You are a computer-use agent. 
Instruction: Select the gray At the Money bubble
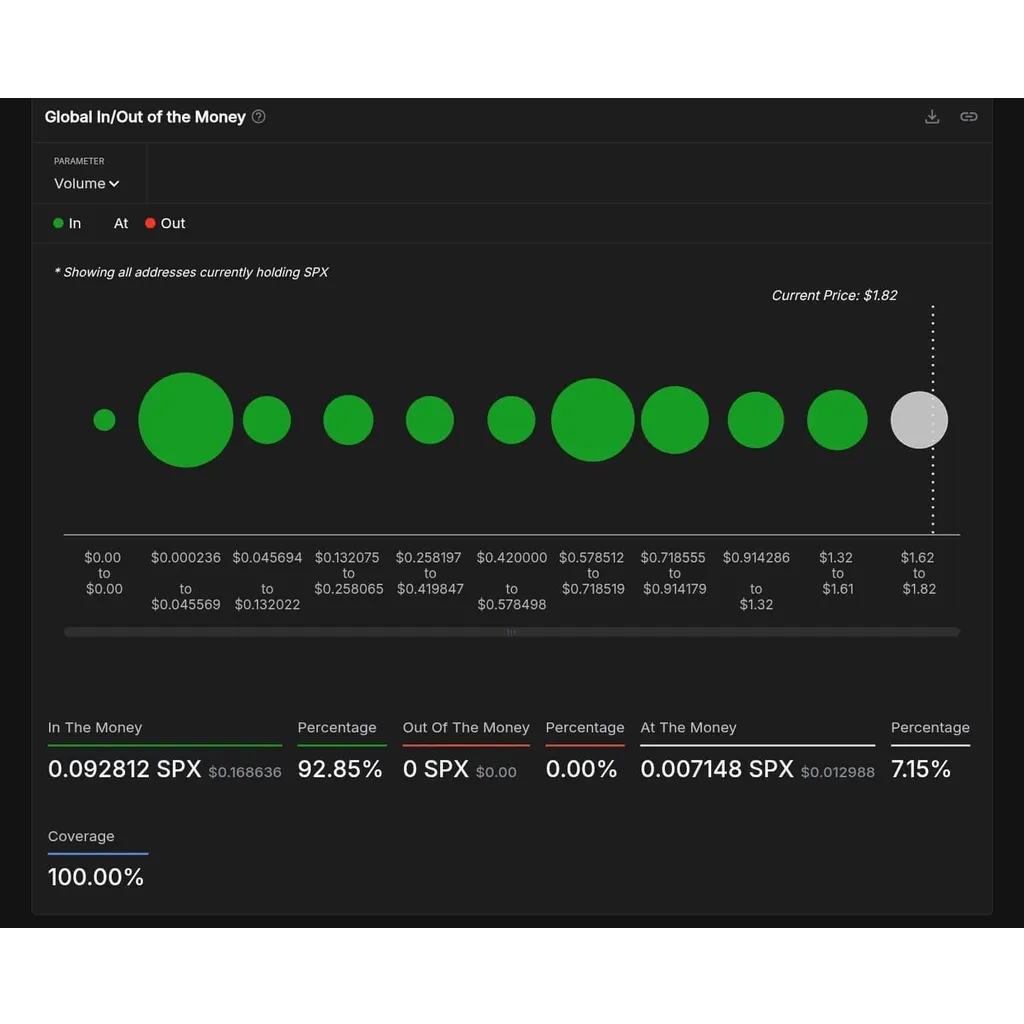click(x=919, y=420)
